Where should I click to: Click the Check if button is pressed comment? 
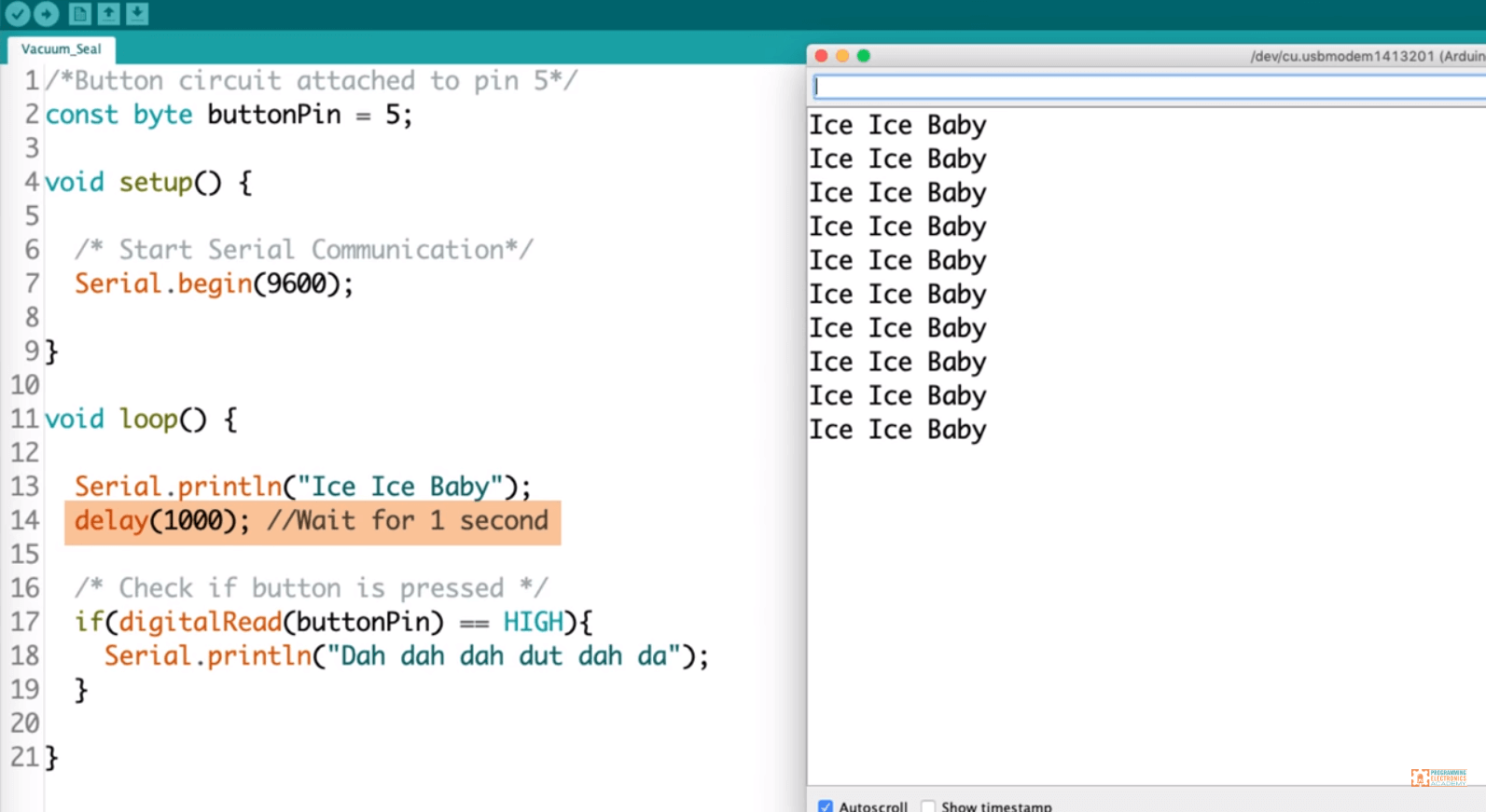click(312, 588)
